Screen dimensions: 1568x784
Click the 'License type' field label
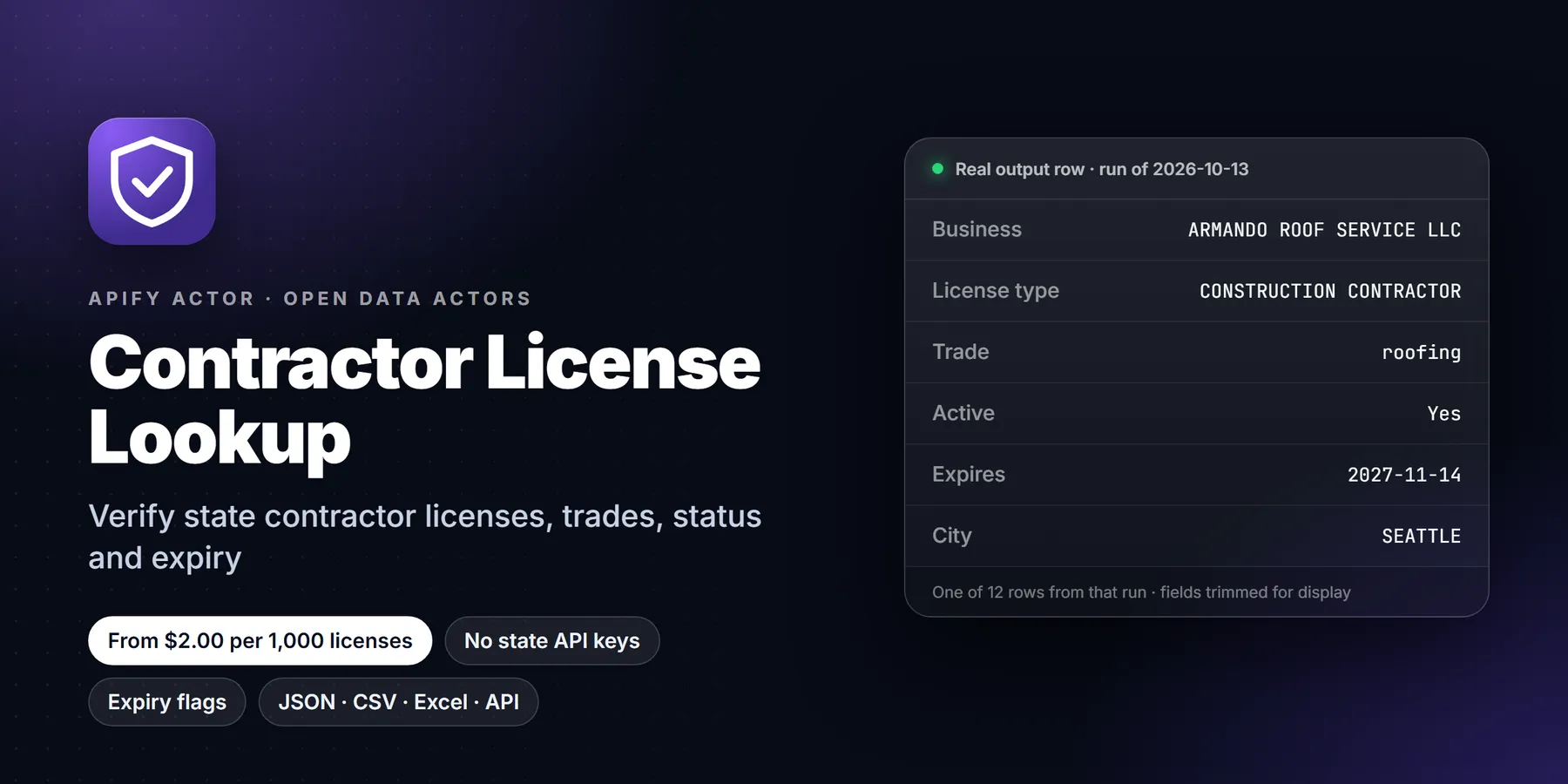[996, 291]
